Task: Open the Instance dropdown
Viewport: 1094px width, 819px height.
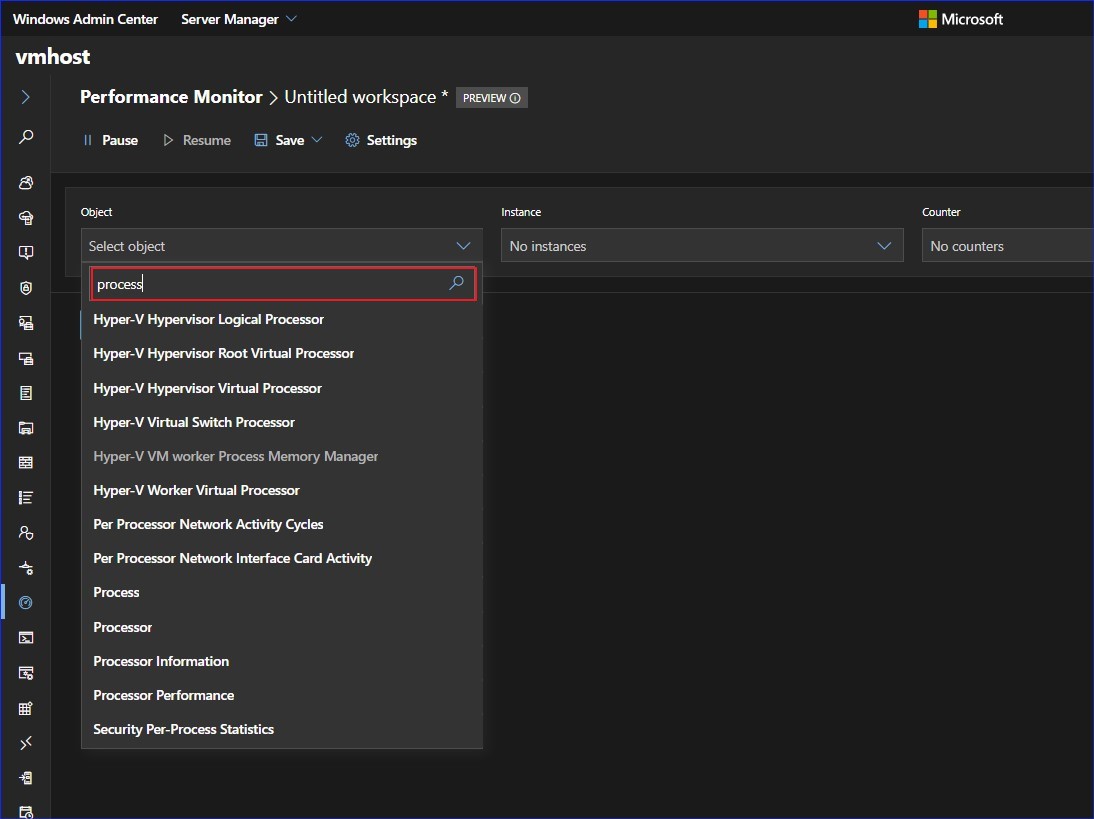Action: [x=702, y=246]
